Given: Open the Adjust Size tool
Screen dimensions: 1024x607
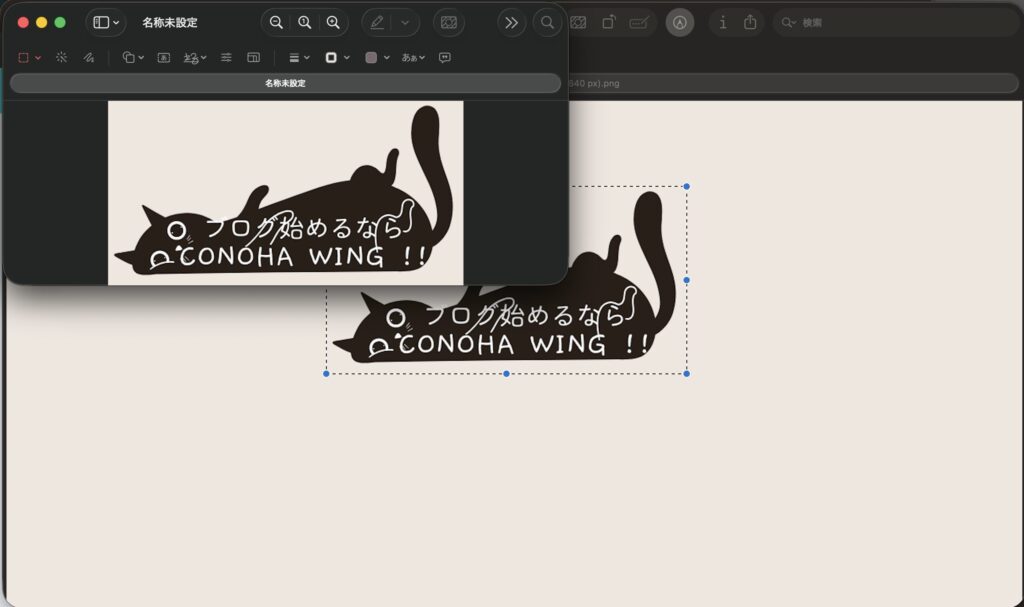Looking at the screenshot, I should click(254, 58).
